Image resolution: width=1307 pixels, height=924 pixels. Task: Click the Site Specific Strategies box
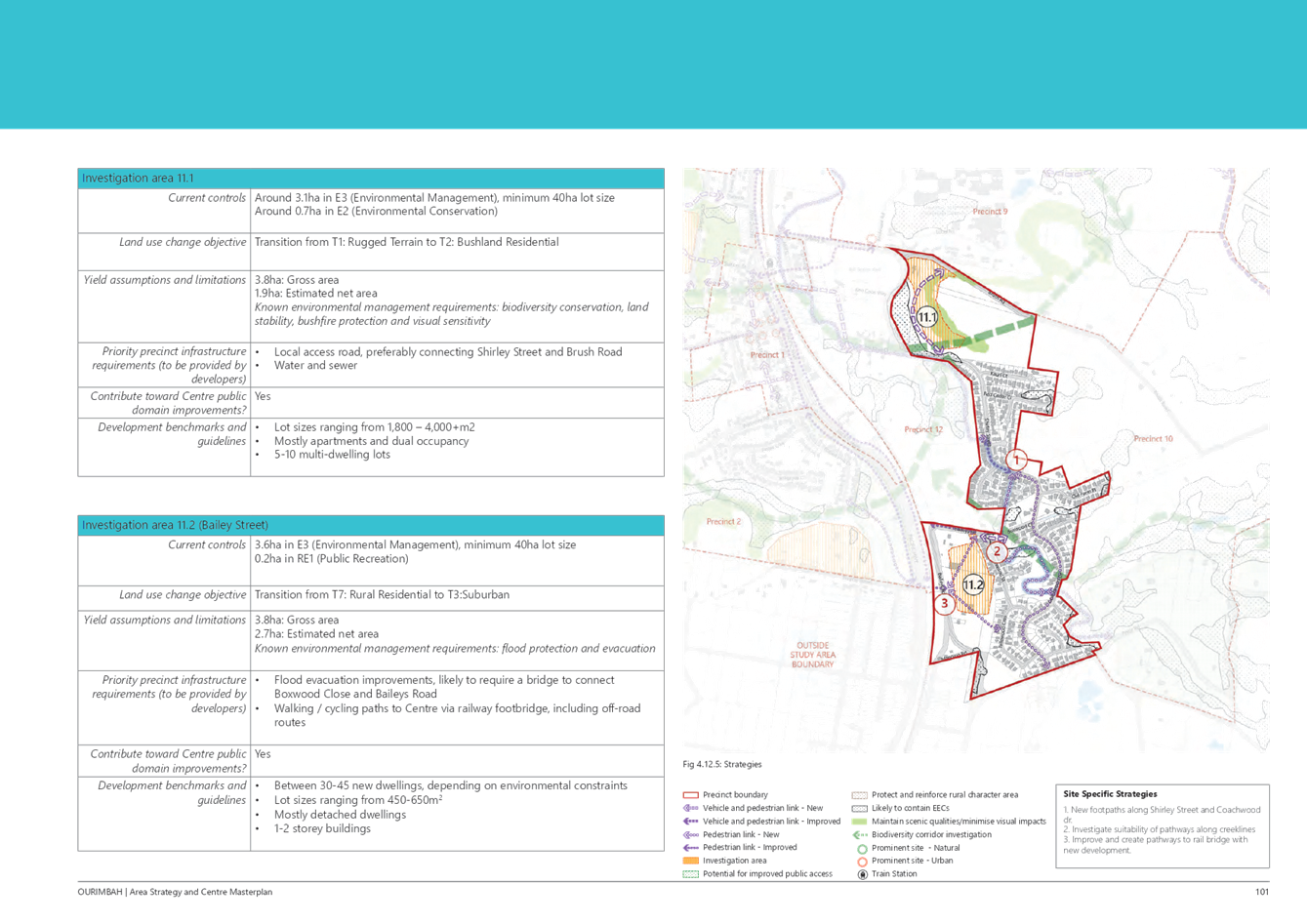coord(1164,825)
